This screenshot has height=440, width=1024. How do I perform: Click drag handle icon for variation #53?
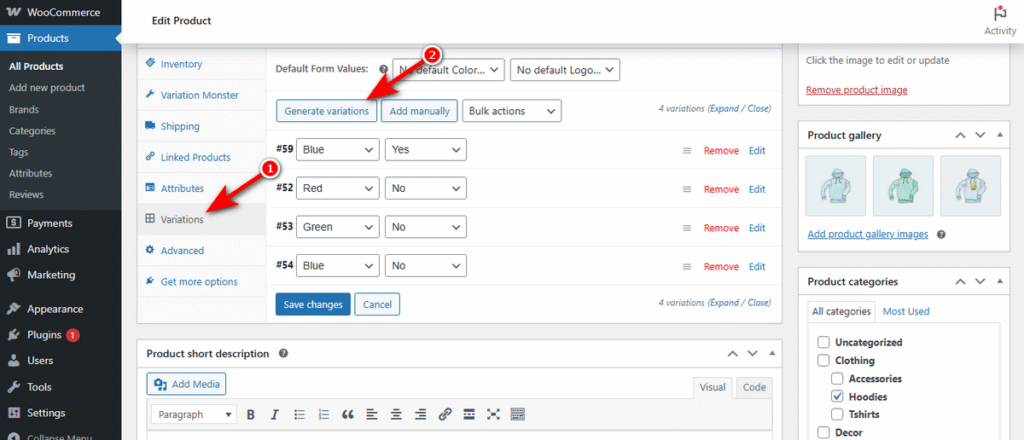coord(686,228)
